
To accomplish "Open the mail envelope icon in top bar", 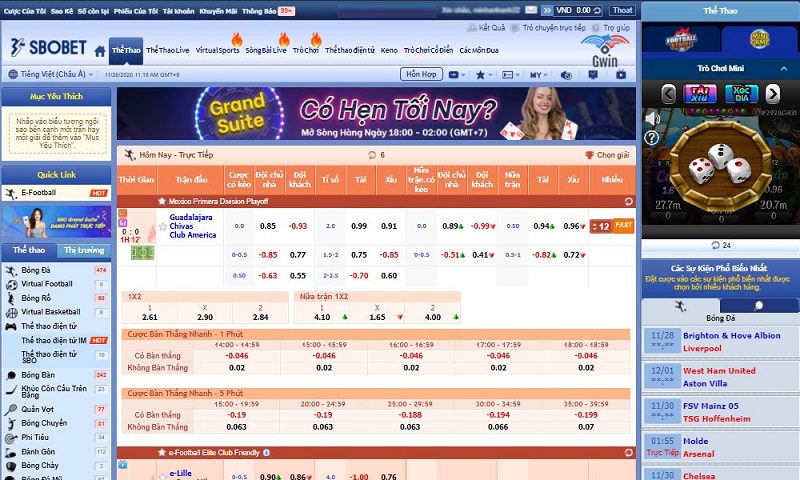I will (x=531, y=10).
